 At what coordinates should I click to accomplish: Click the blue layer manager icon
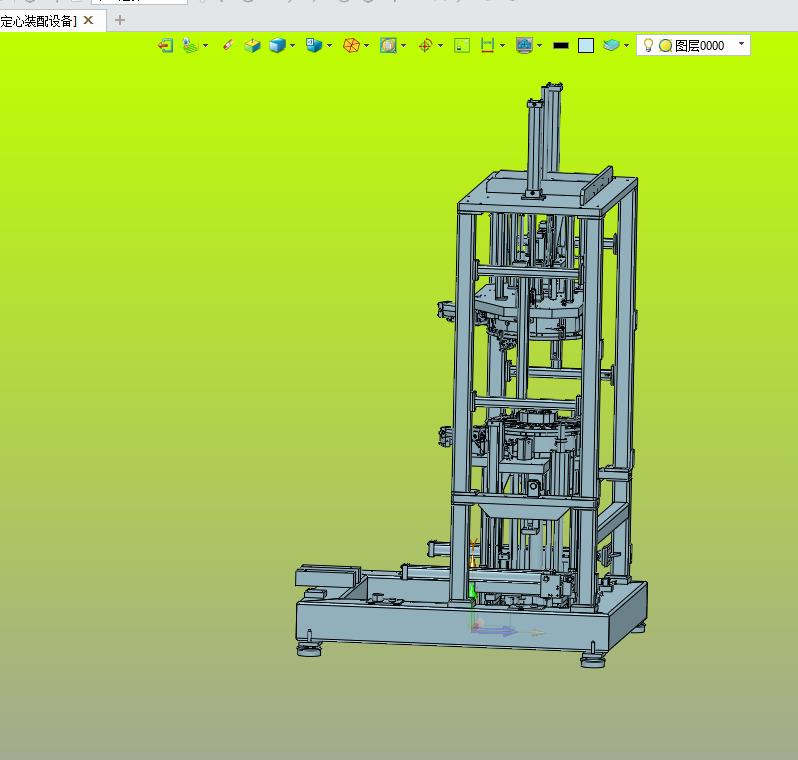(x=611, y=45)
